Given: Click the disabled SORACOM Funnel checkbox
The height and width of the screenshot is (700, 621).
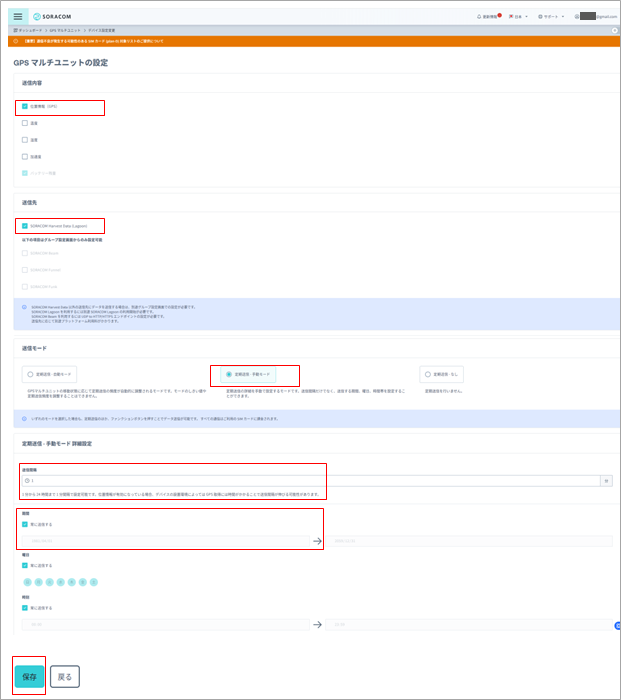Looking at the screenshot, I should (x=25, y=270).
